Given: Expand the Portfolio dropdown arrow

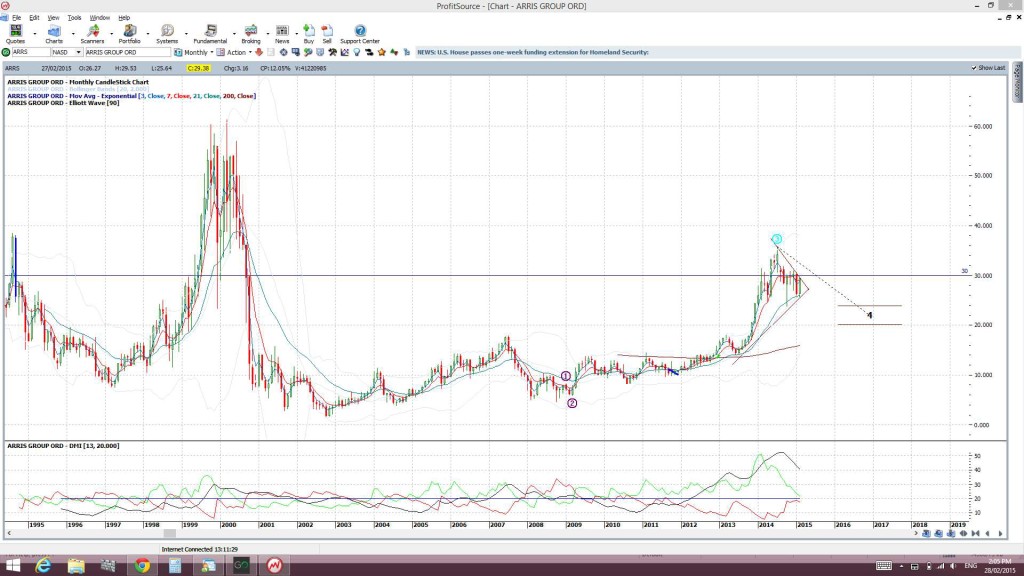Looking at the screenshot, I should point(148,34).
